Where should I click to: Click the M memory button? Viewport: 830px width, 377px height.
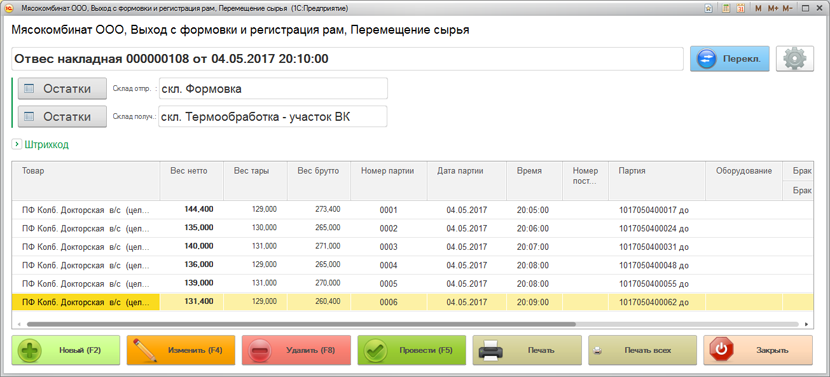tap(759, 8)
